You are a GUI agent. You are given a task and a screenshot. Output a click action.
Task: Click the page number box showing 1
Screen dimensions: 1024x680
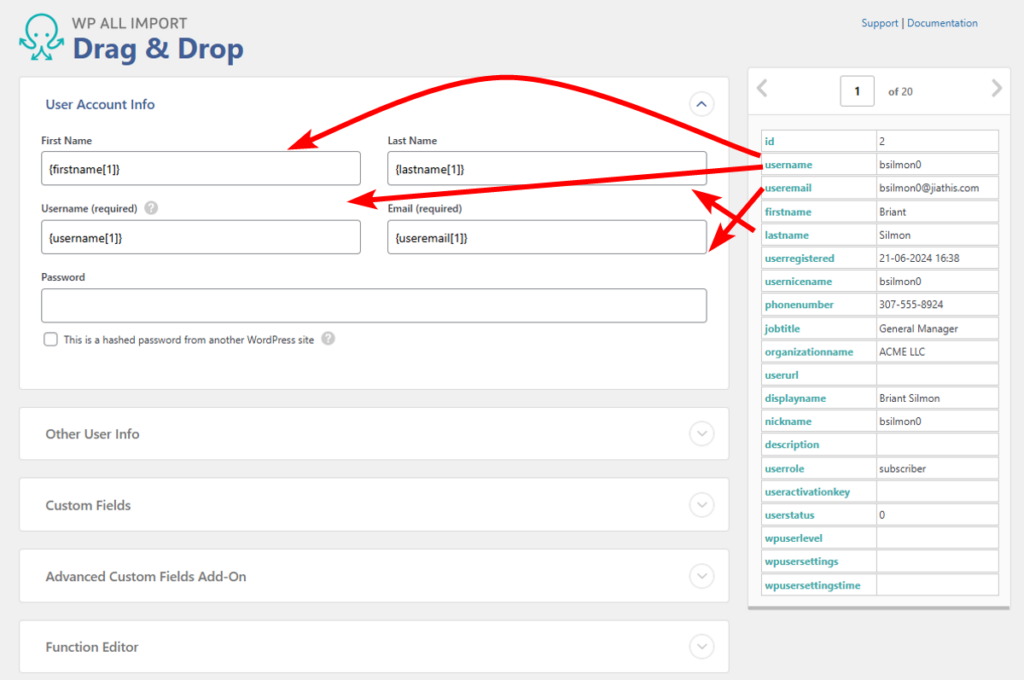(857, 90)
